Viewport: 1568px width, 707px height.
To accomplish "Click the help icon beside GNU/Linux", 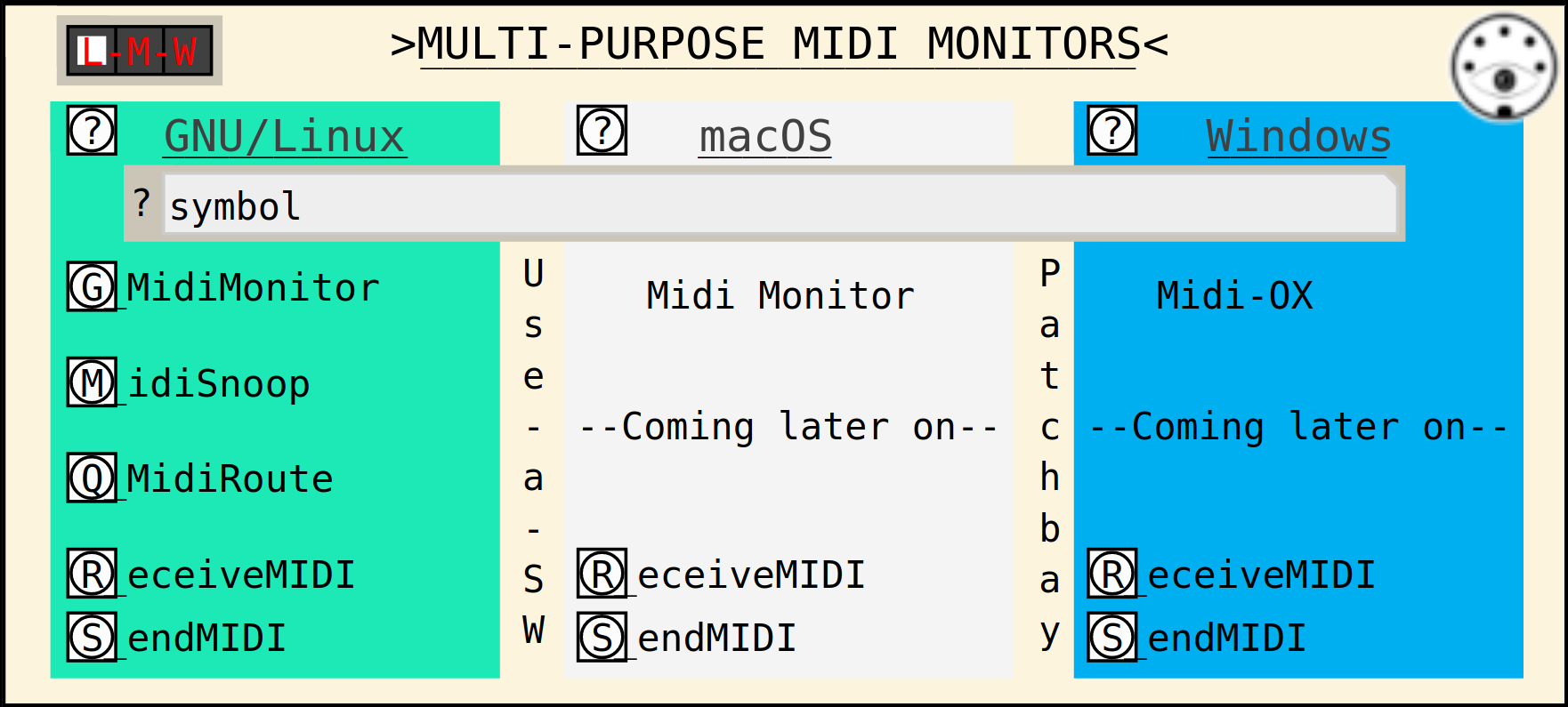I will point(92,130).
